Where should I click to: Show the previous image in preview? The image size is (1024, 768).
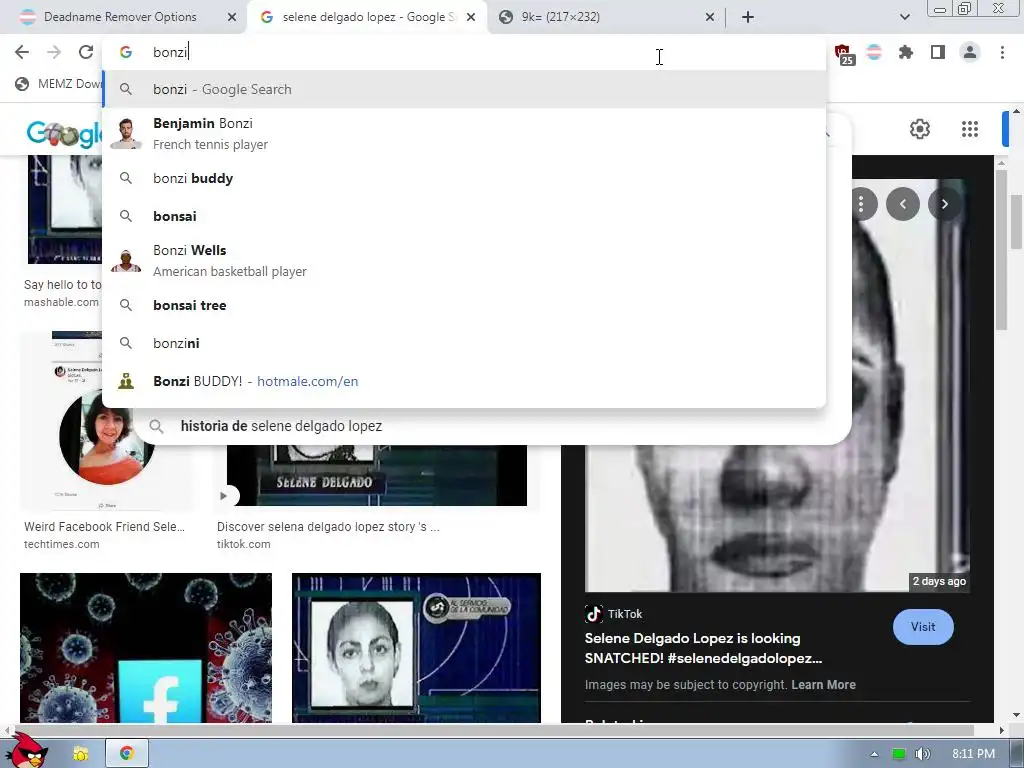click(903, 204)
